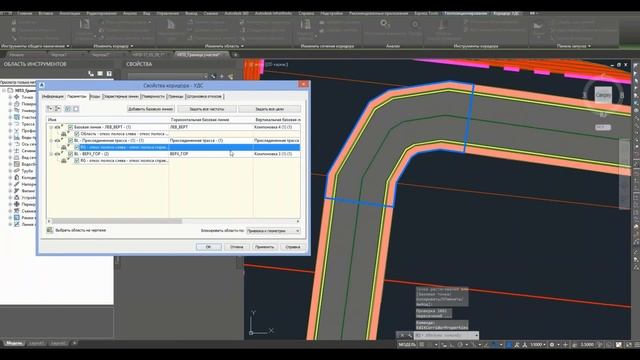
Task: Collapse the 'BL - ВЕРХ_ГОР' tree node
Action: click(51, 154)
